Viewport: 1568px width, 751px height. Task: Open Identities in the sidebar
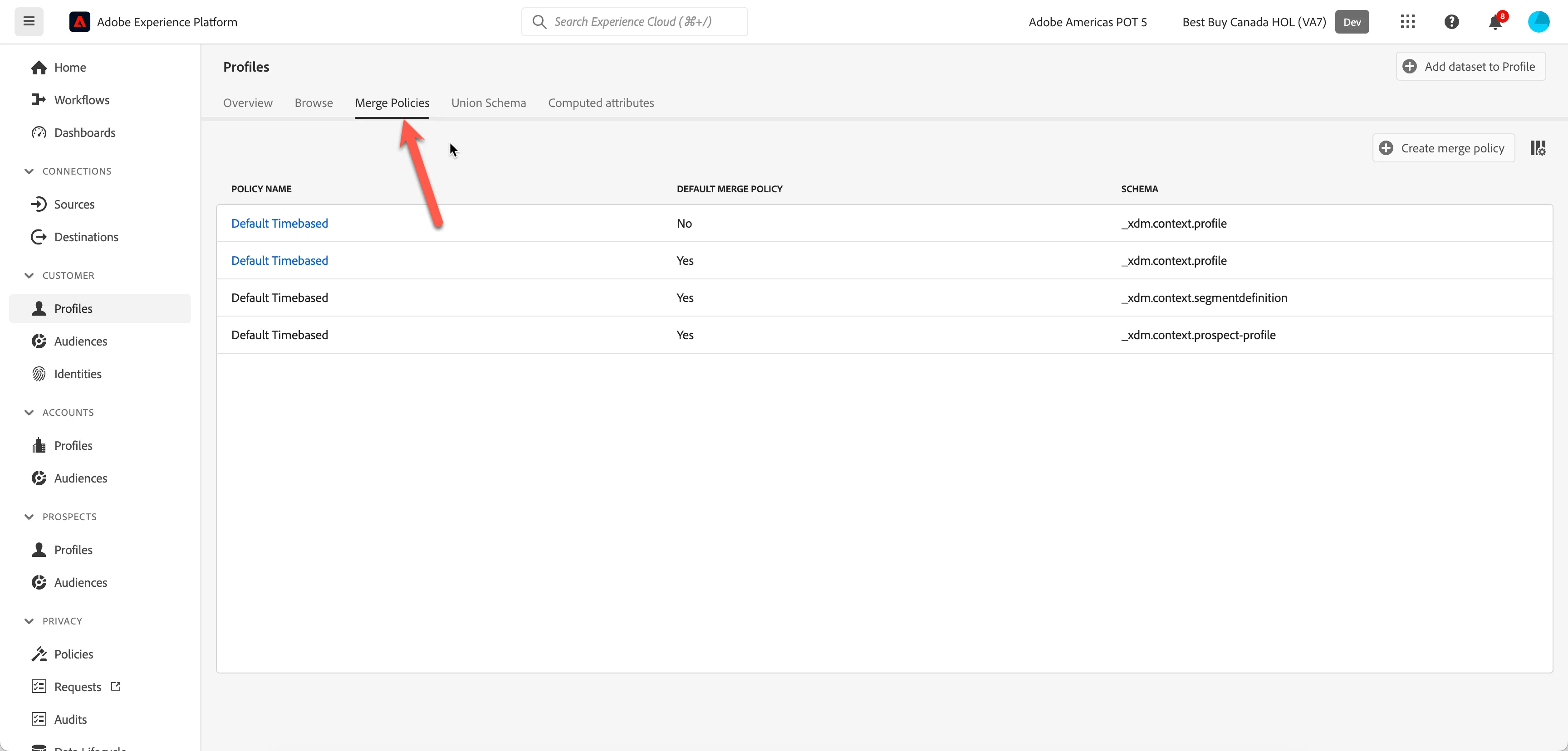66,374
